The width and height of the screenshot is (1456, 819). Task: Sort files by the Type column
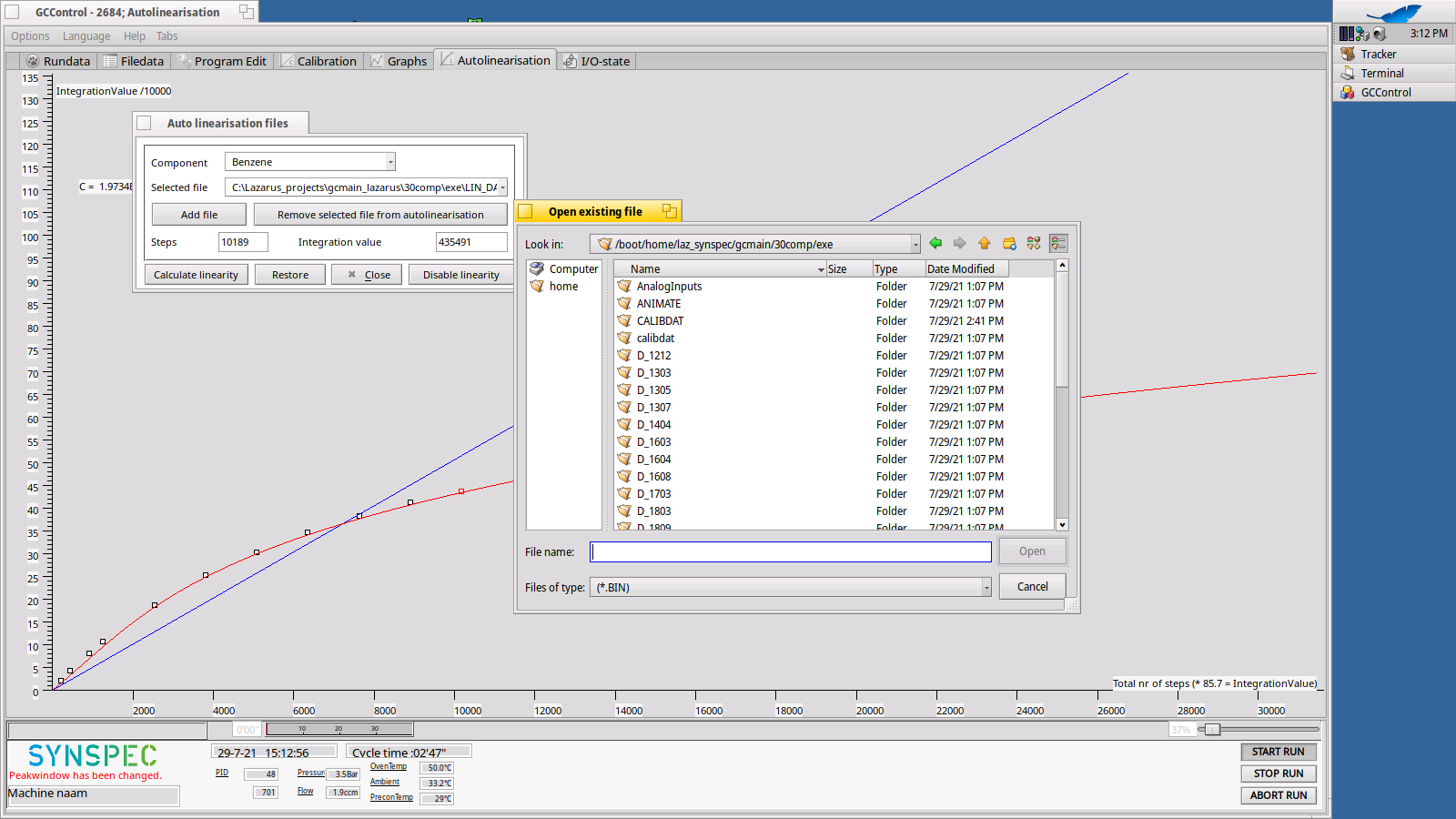(x=898, y=269)
